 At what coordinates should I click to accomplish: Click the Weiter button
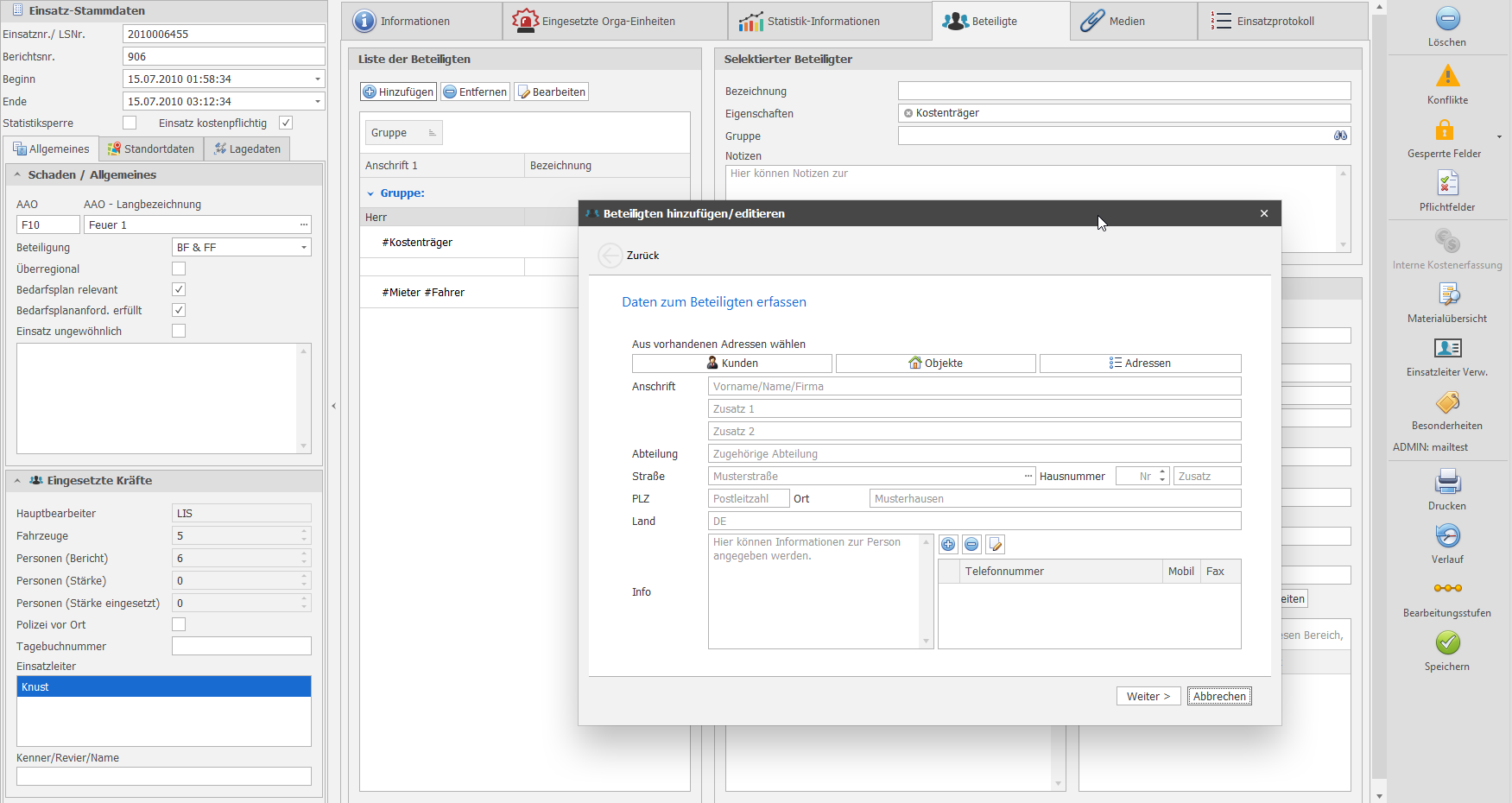(1148, 696)
